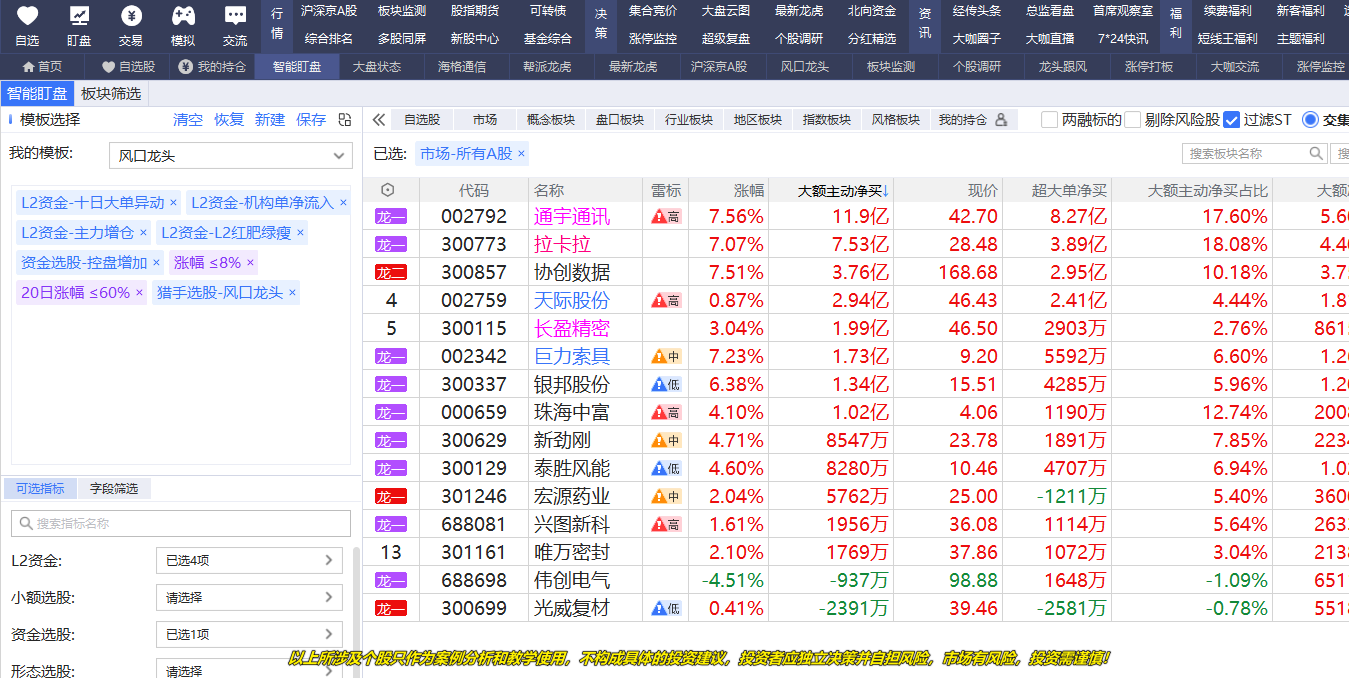This screenshot has height=678, width=1349.
Task: Click the 清空 link in template header
Action: click(188, 120)
